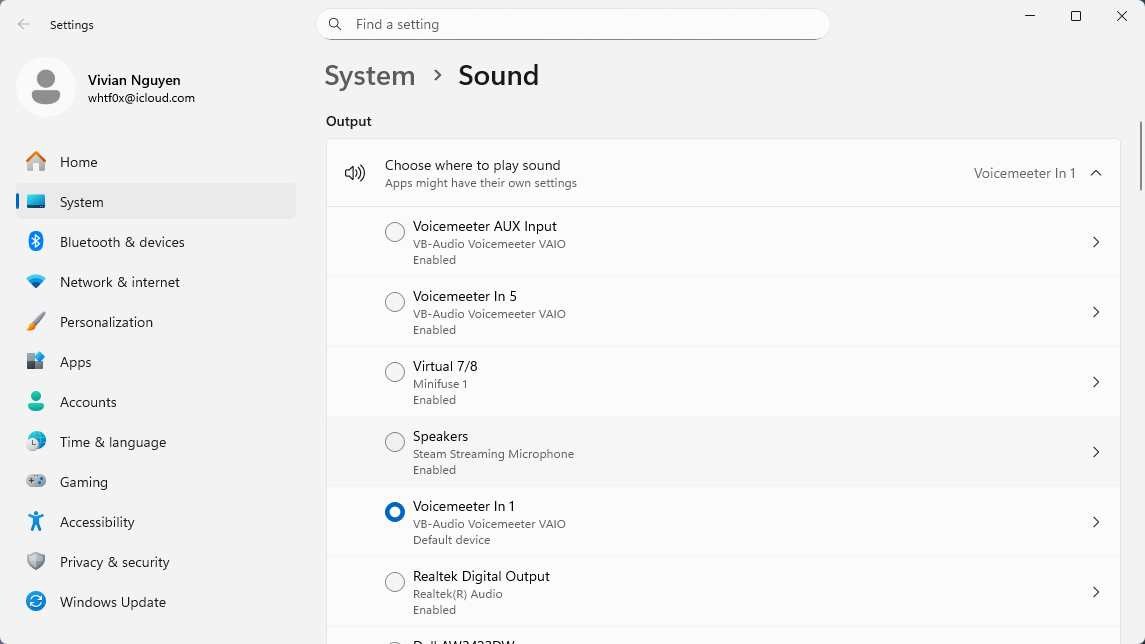This screenshot has width=1145, height=644.
Task: Open Network & internet settings icon
Action: 36,282
